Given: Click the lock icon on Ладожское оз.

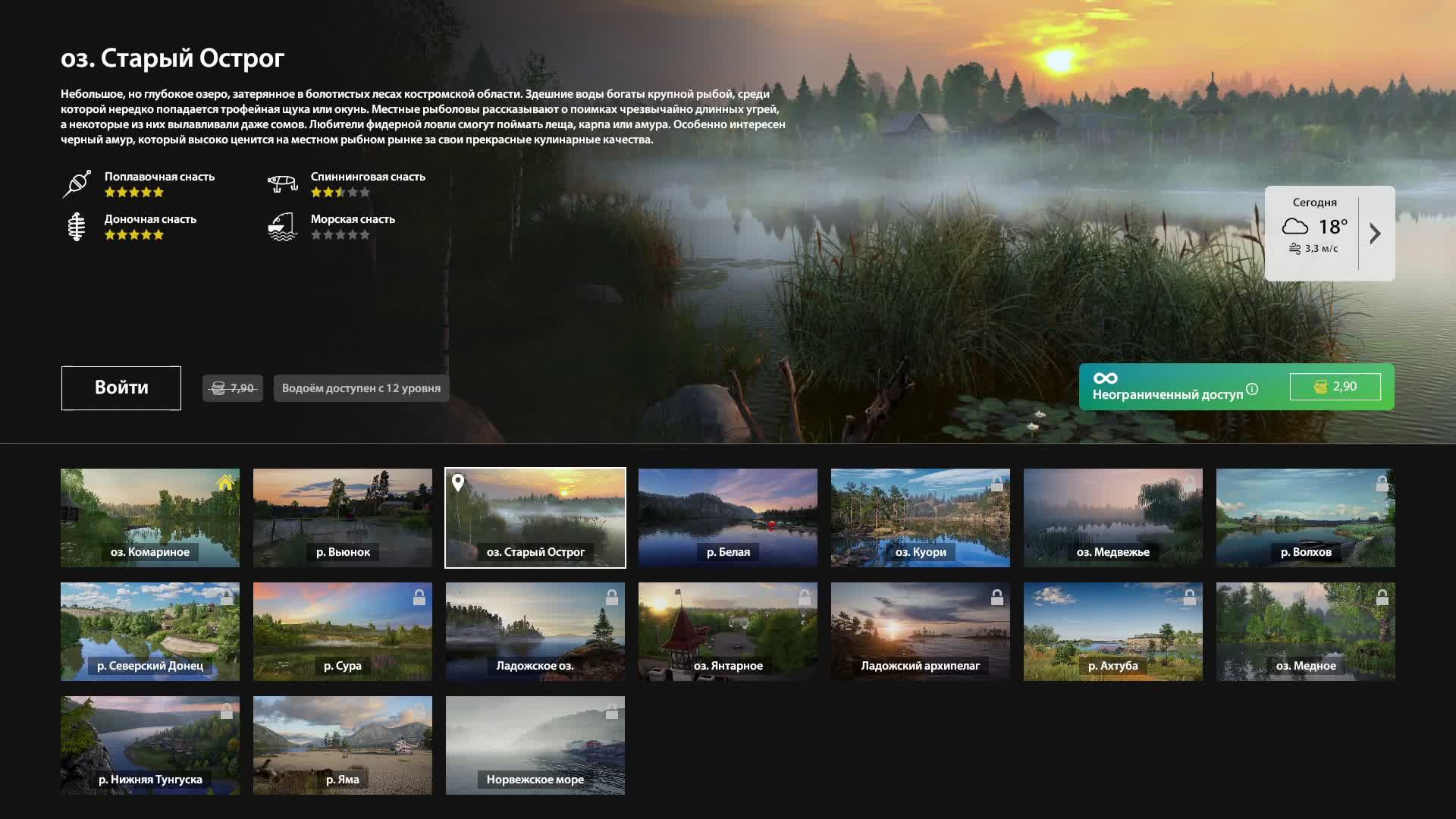Looking at the screenshot, I should click(x=612, y=597).
